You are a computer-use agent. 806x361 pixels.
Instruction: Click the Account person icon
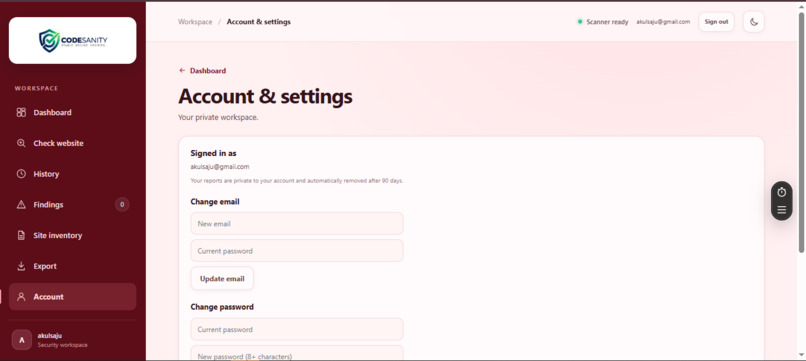tap(21, 297)
